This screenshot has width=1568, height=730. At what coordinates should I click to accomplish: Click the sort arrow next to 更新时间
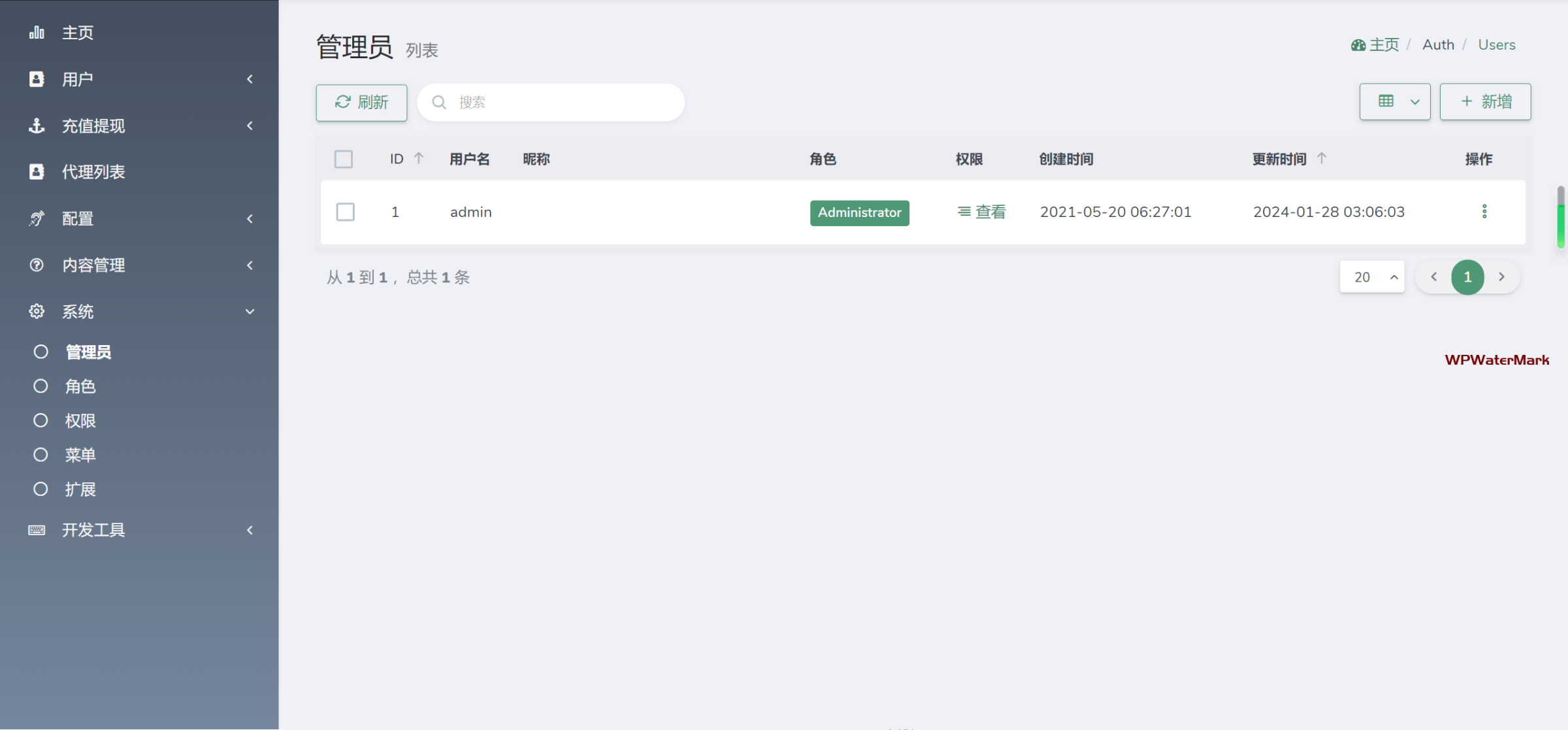pos(1322,158)
